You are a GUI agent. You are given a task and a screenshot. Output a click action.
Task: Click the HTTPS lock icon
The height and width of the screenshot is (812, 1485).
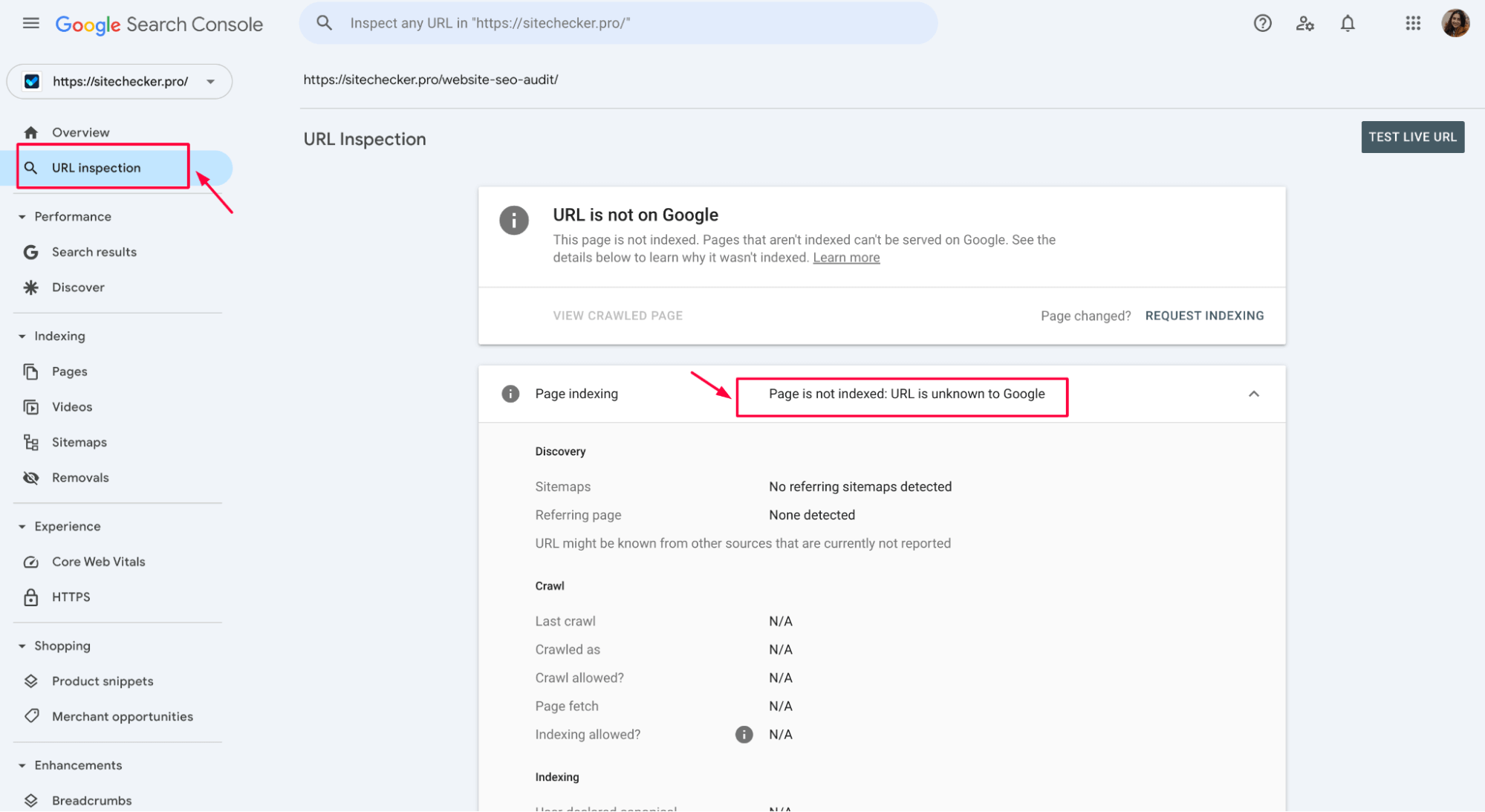click(30, 597)
